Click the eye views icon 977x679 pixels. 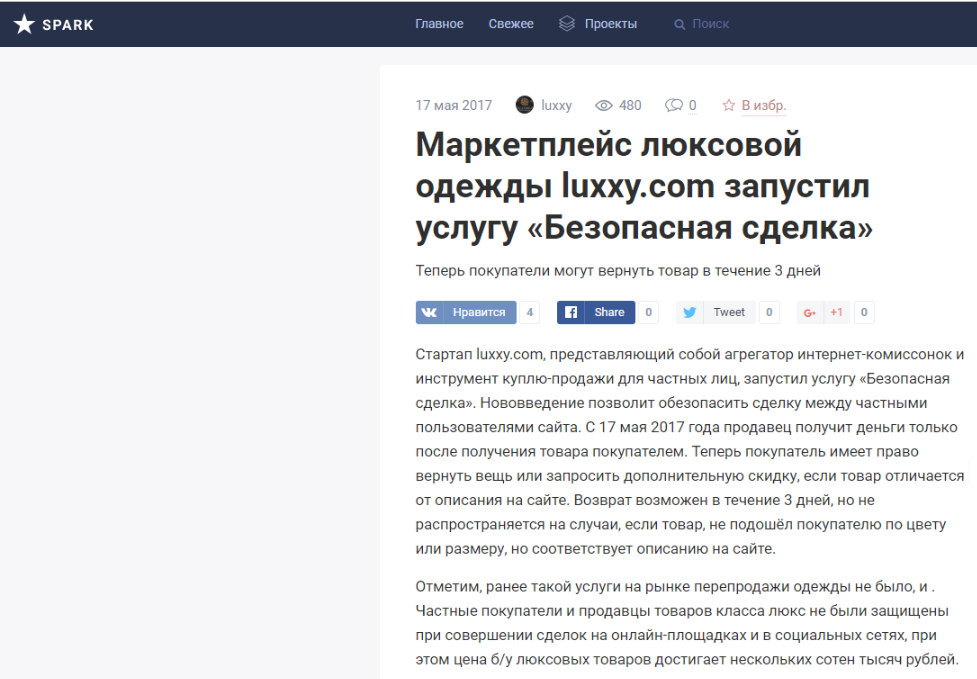(604, 105)
